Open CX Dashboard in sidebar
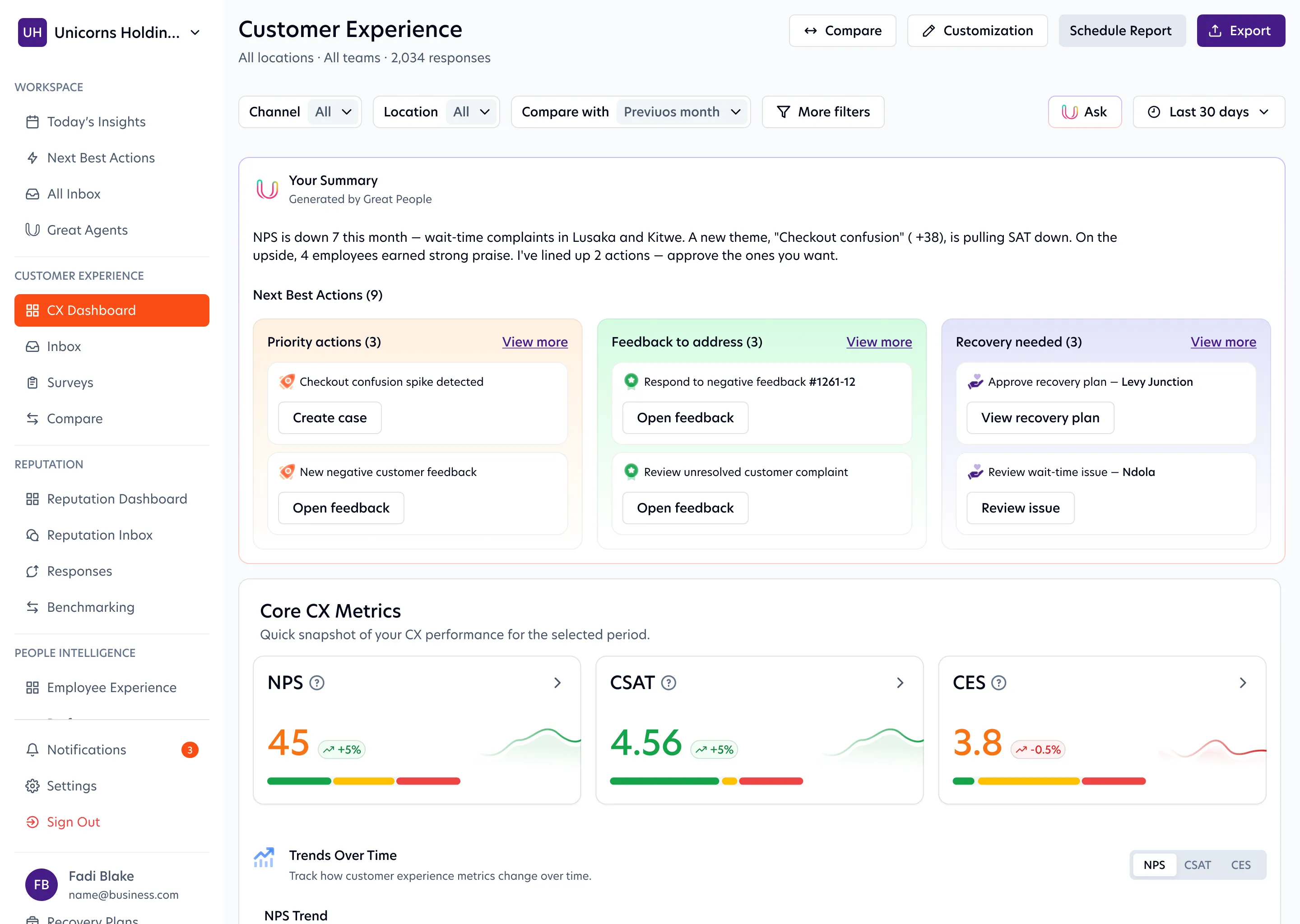The height and width of the screenshot is (924, 1300). point(111,310)
